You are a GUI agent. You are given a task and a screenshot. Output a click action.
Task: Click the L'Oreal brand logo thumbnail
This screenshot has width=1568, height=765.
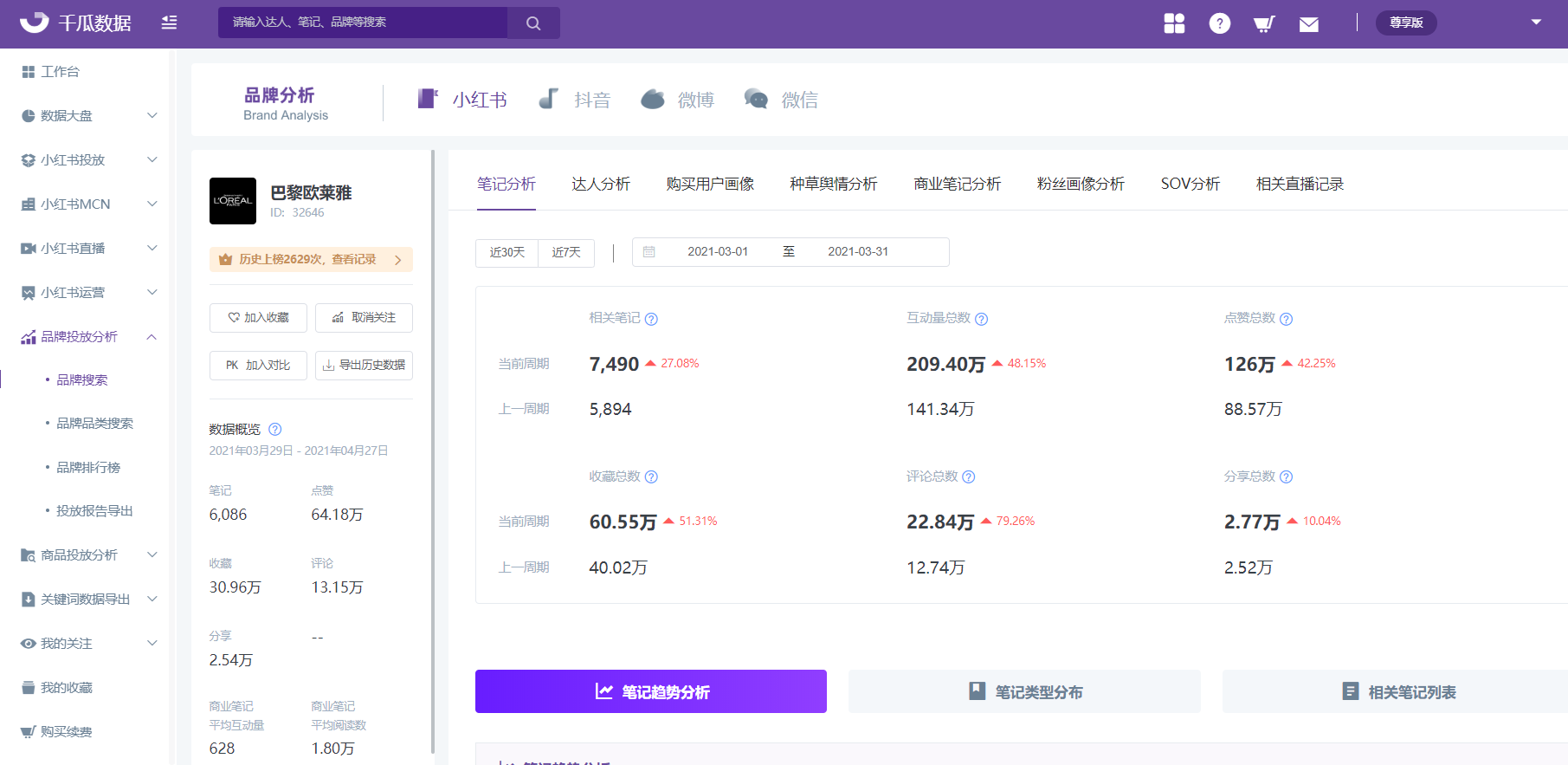(233, 201)
